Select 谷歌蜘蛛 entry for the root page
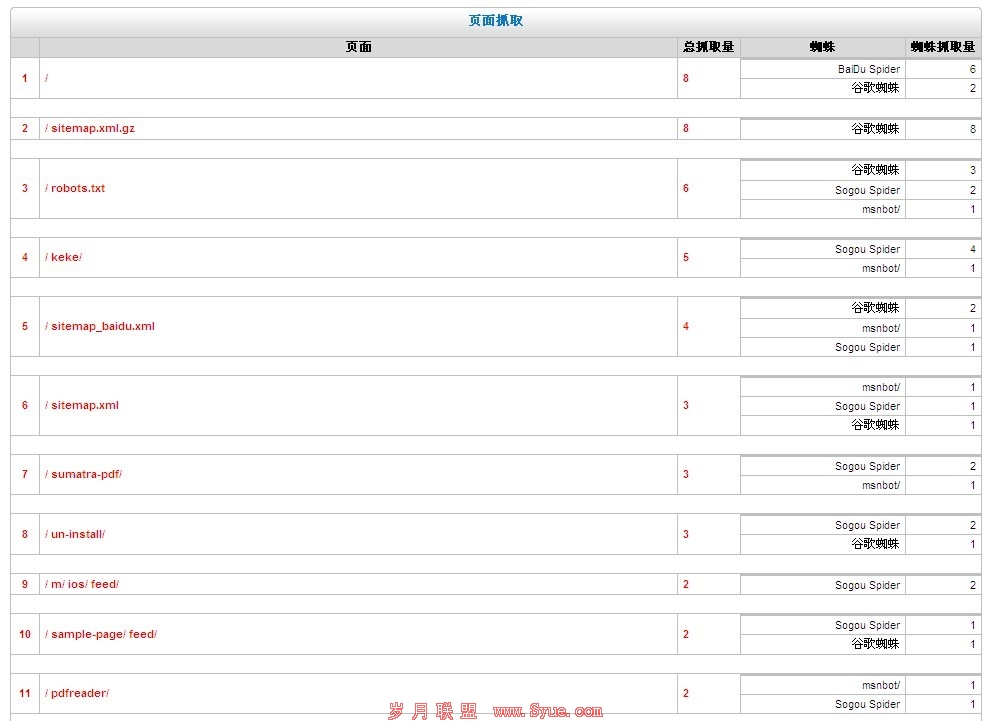This screenshot has height=721, width=989. (x=875, y=88)
